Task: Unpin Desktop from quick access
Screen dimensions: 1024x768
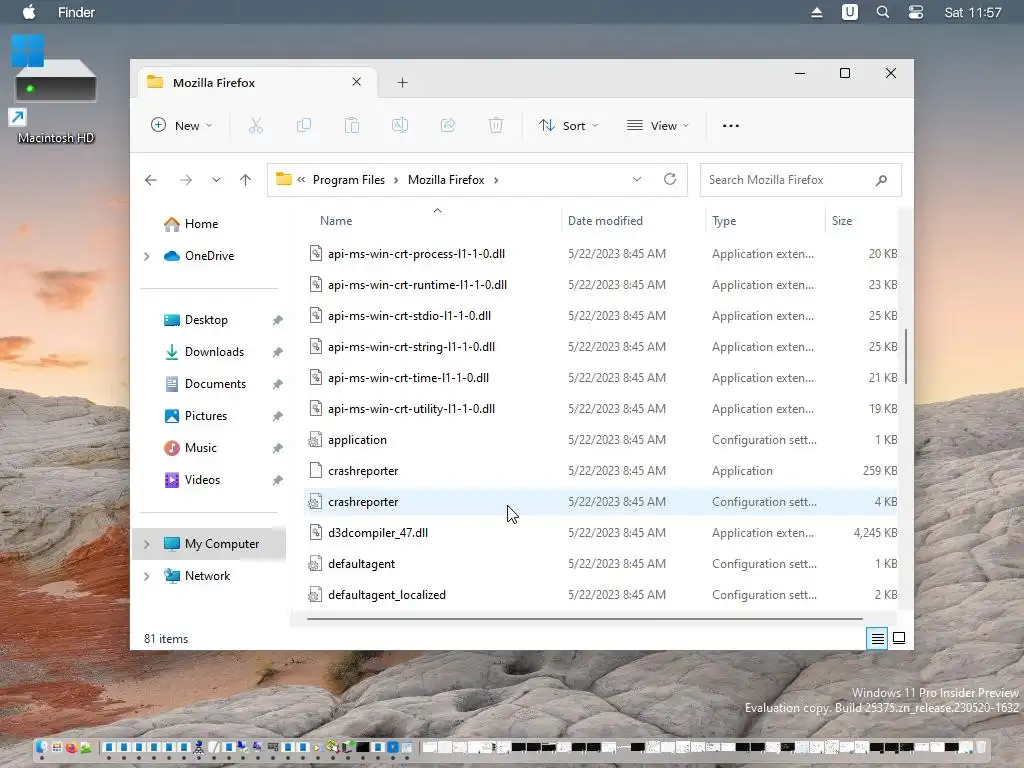Action: 278,320
